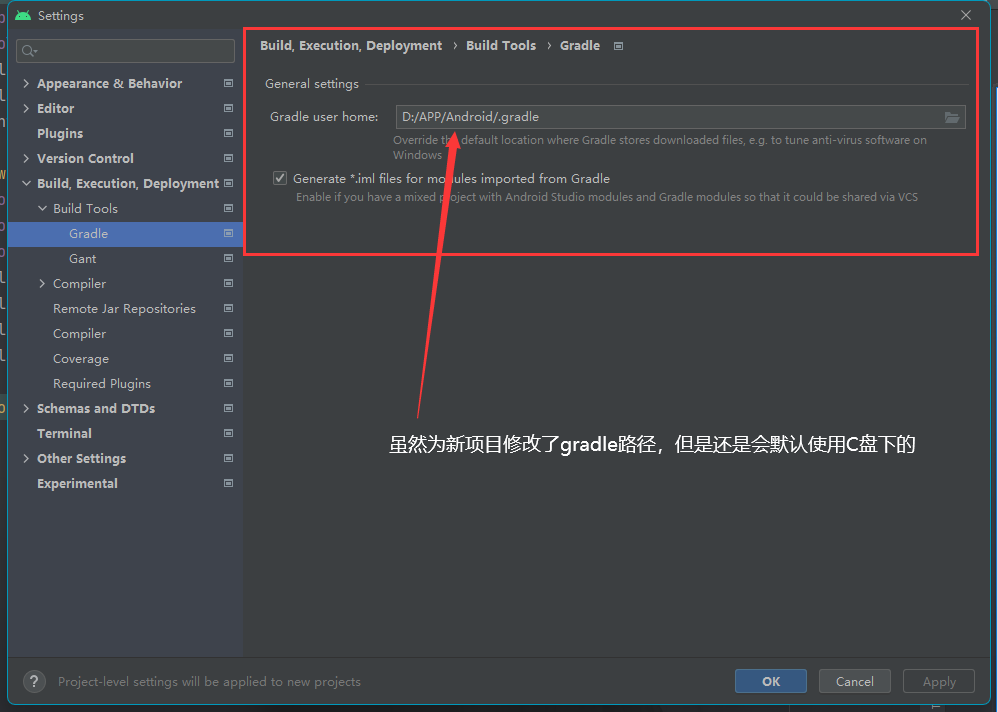Collapse Build, Execution, Deployment in sidebar
Image resolution: width=998 pixels, height=712 pixels.
pyautogui.click(x=26, y=183)
